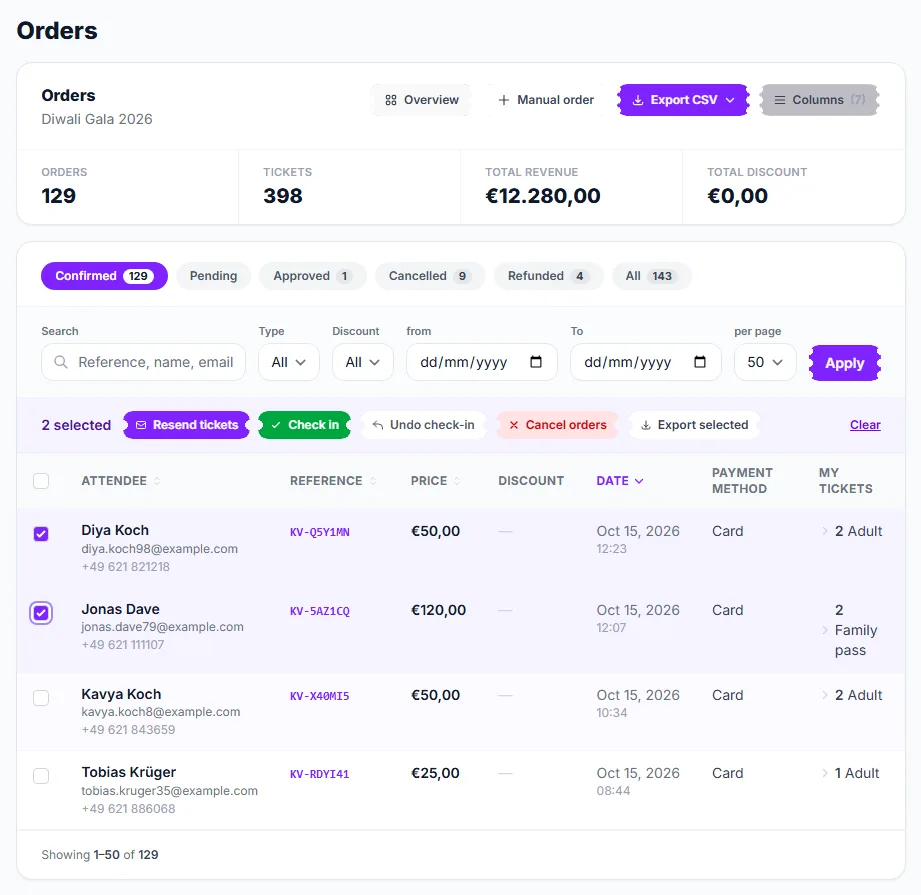Click the plus icon on Manual order
Image resolution: width=921 pixels, height=895 pixels.
tap(503, 100)
